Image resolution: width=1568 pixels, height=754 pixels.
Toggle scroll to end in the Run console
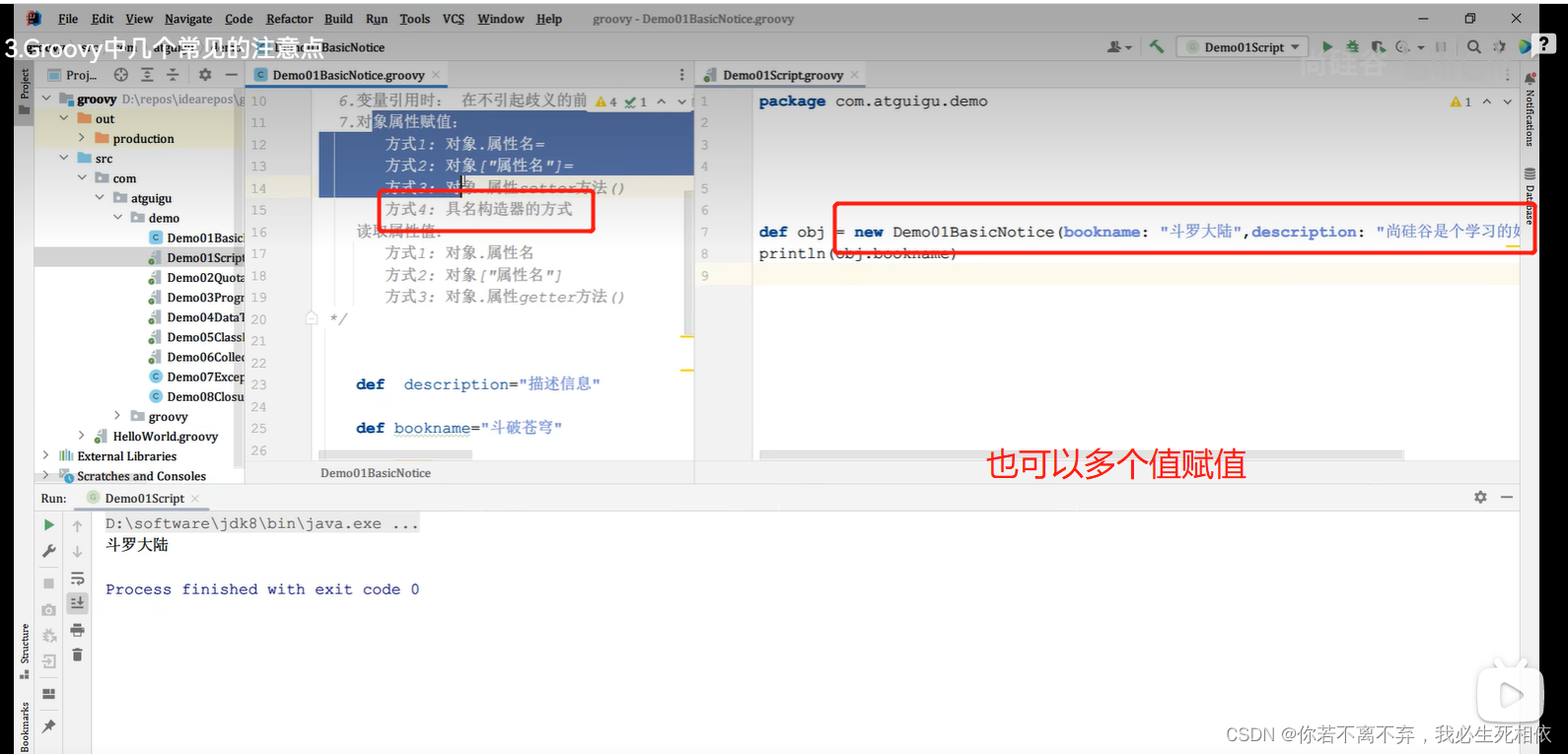pos(77,602)
